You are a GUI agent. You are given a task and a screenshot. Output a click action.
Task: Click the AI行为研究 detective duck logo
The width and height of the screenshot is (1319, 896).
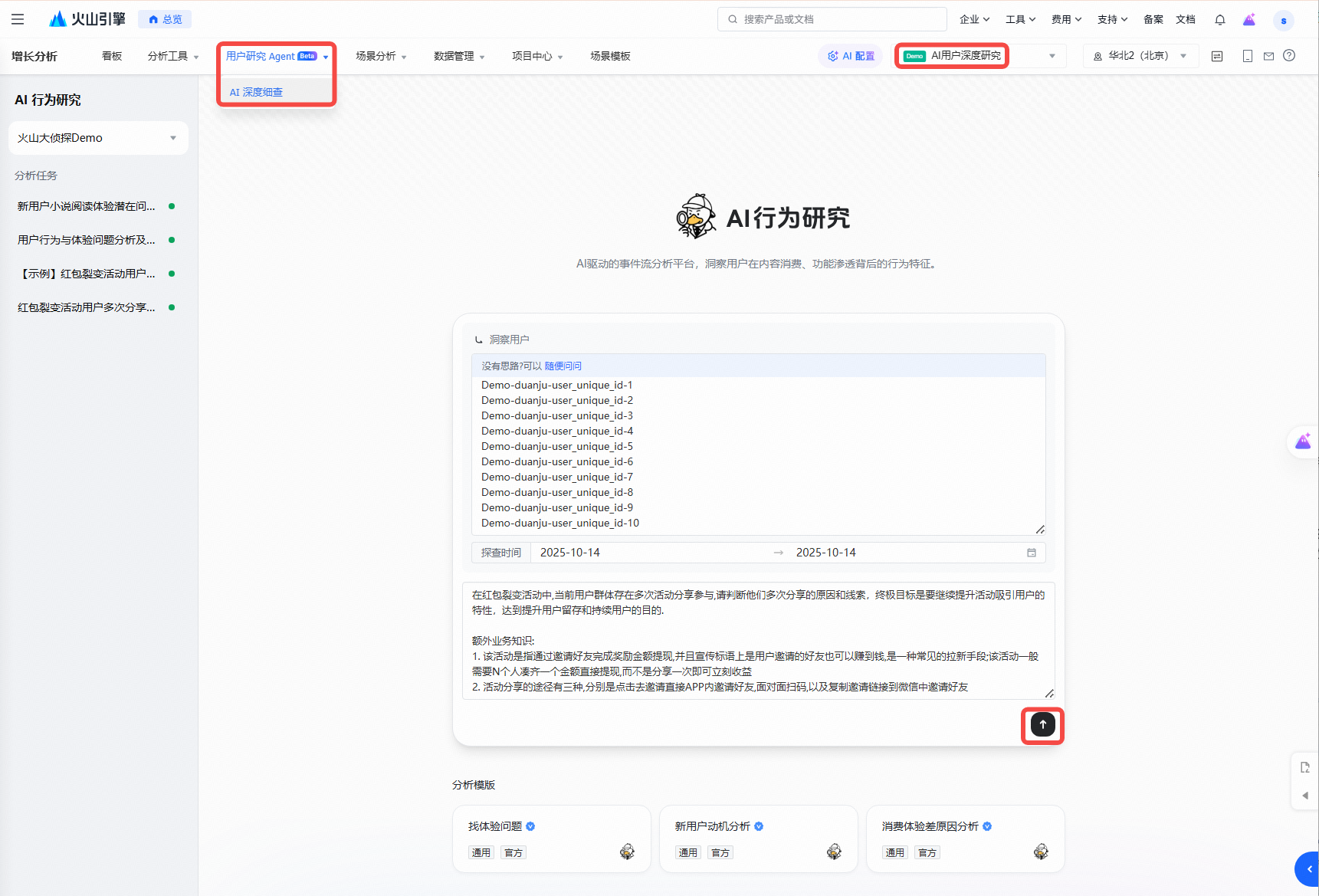point(696,216)
